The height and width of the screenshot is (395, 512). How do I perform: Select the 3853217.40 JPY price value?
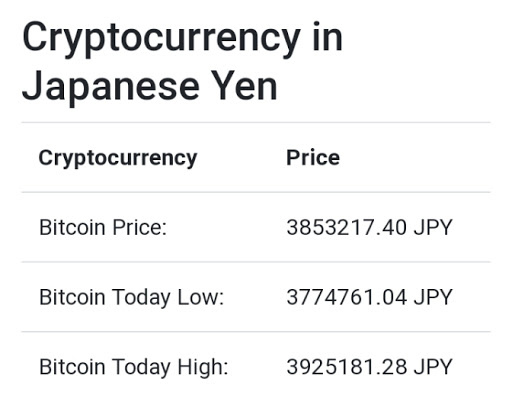369,227
